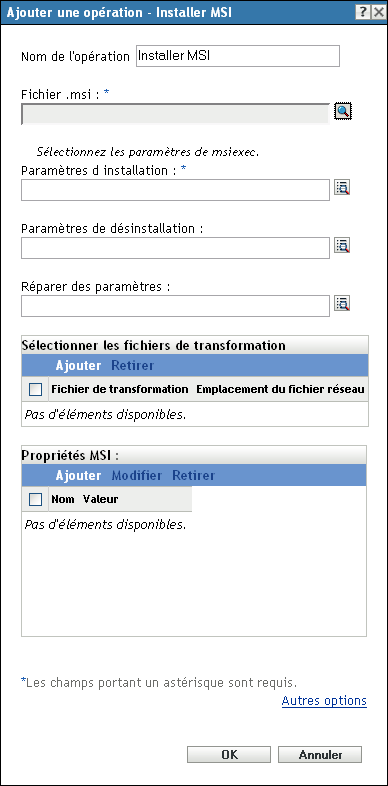This screenshot has height=786, width=388.
Task: Click the Annuler button
Action: point(320,754)
